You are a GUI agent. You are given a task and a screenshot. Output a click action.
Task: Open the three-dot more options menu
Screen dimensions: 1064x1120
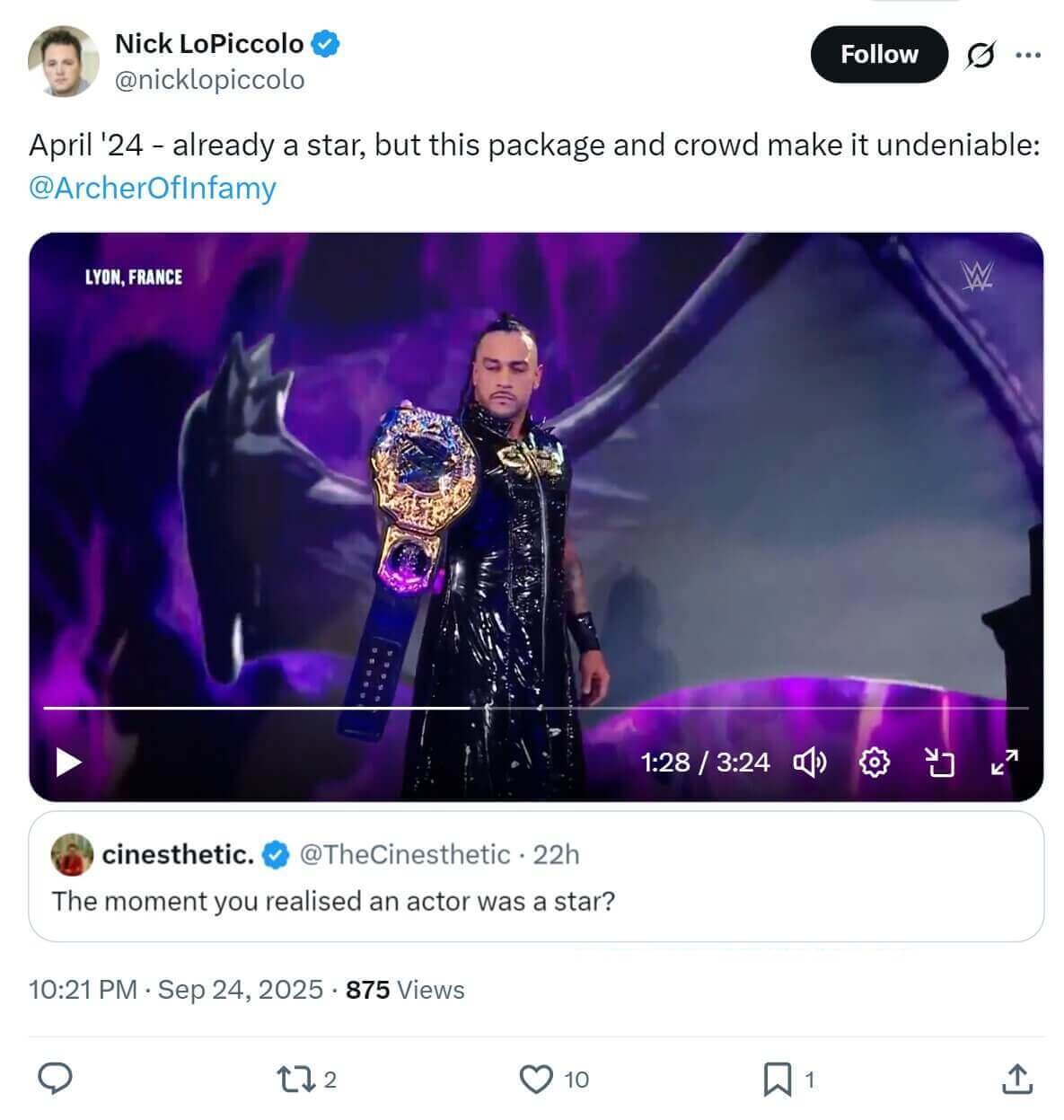tap(1027, 56)
